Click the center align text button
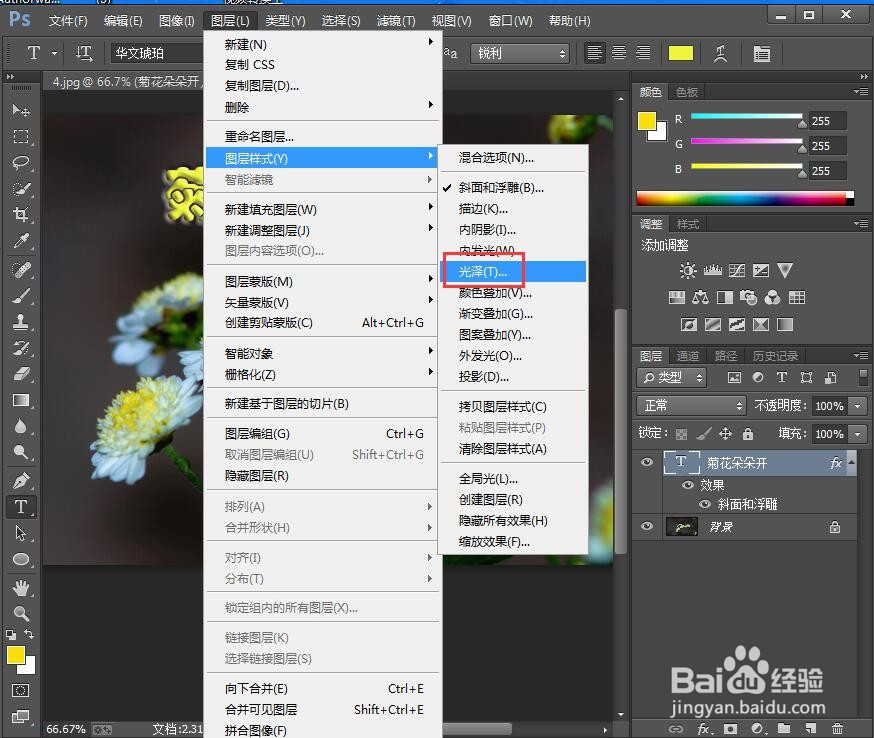 point(619,54)
